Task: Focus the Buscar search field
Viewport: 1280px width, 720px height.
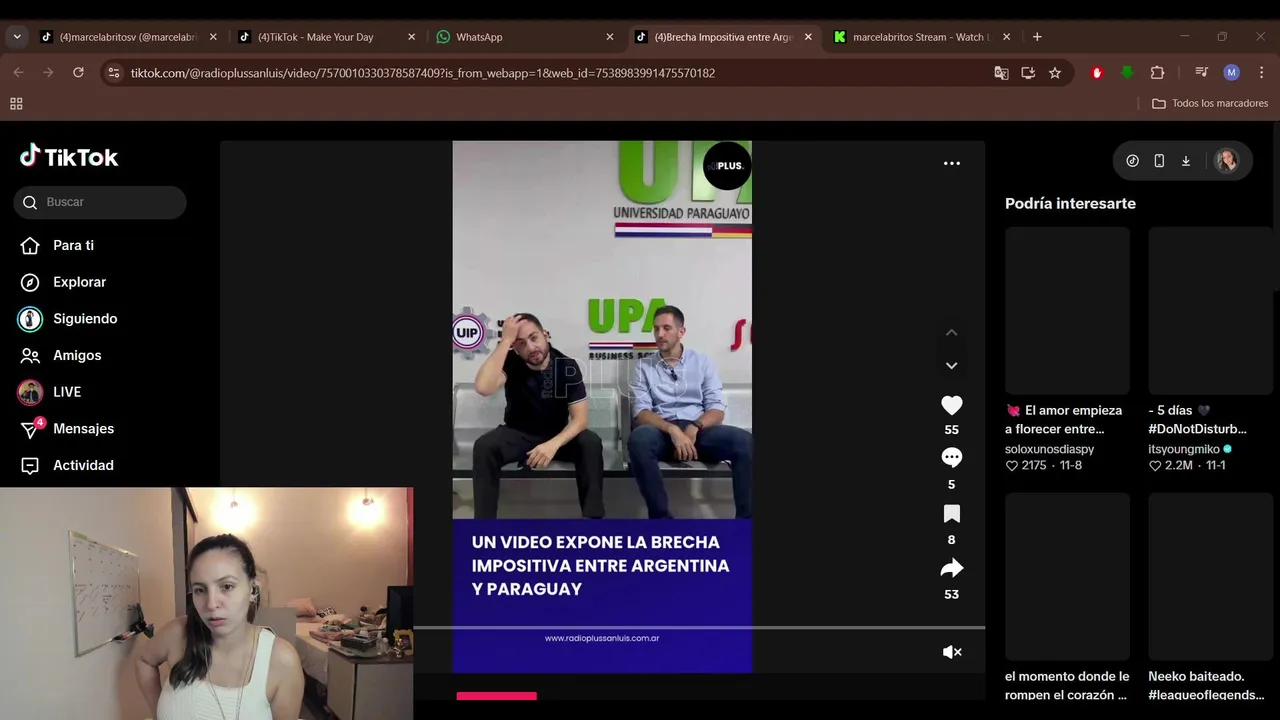Action: tap(100, 202)
